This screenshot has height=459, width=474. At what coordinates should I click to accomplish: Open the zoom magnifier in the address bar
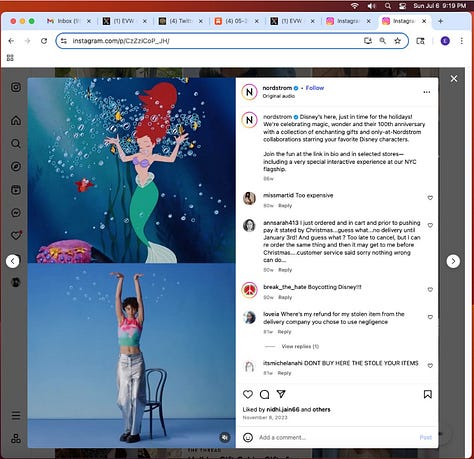pyautogui.click(x=383, y=41)
